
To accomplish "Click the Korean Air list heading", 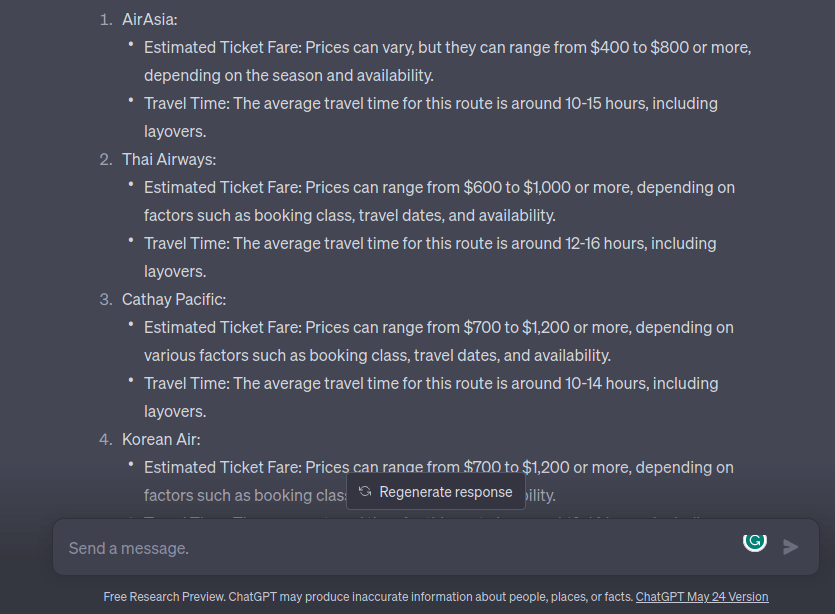I will (161, 439).
